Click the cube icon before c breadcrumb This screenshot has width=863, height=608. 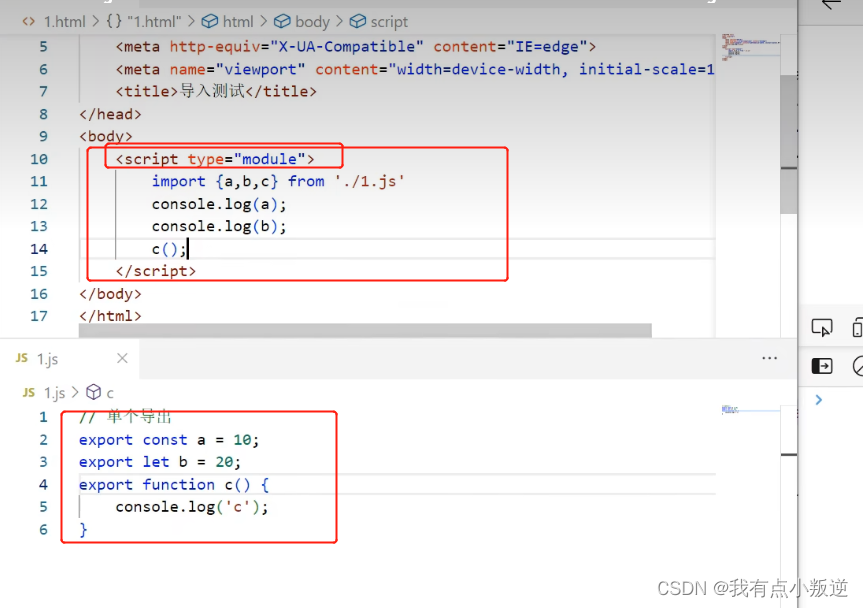[x=94, y=392]
